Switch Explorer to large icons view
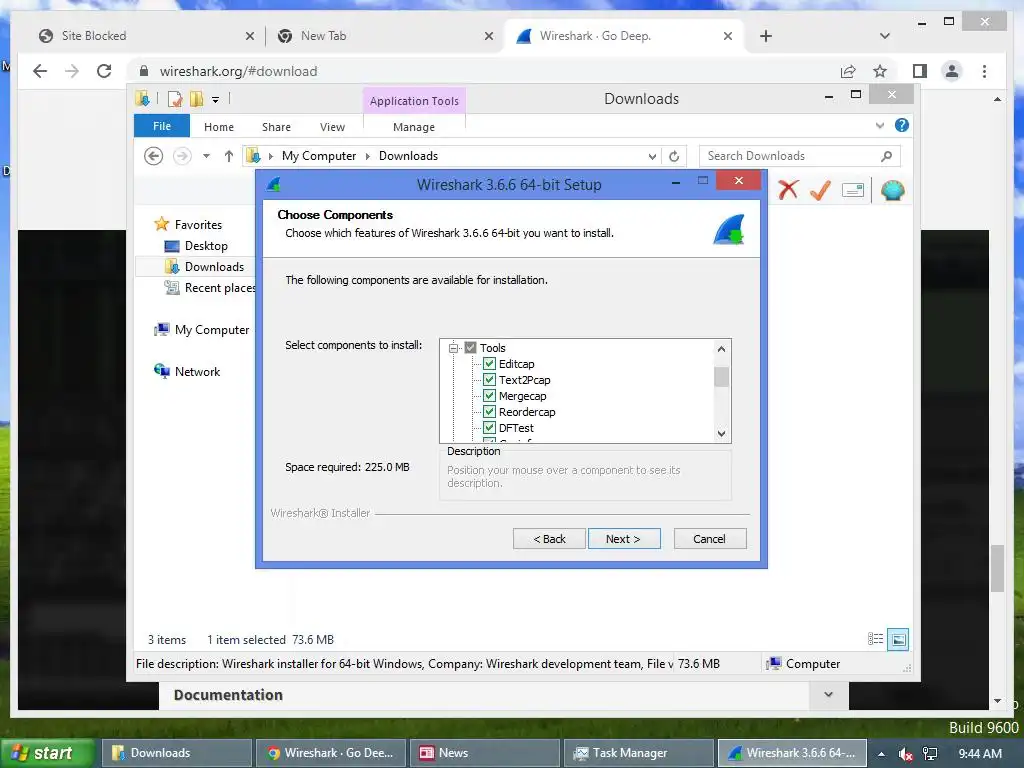The height and width of the screenshot is (768, 1024). [x=899, y=639]
